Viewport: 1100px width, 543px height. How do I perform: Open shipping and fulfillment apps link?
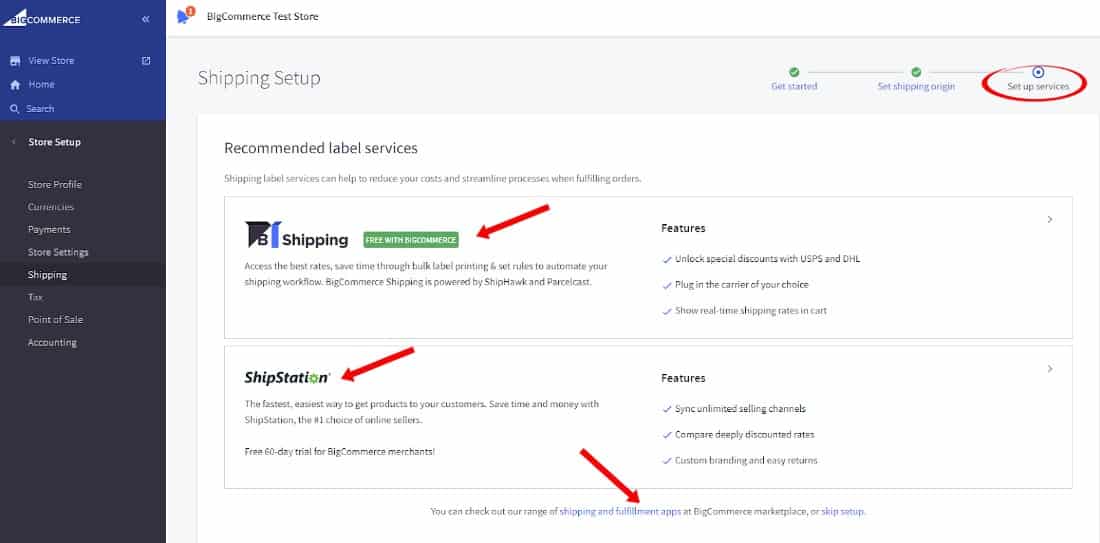[620, 512]
